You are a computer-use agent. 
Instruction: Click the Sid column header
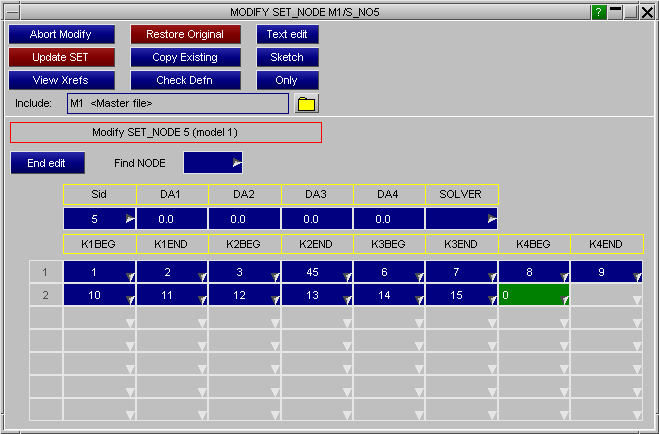pos(100,195)
